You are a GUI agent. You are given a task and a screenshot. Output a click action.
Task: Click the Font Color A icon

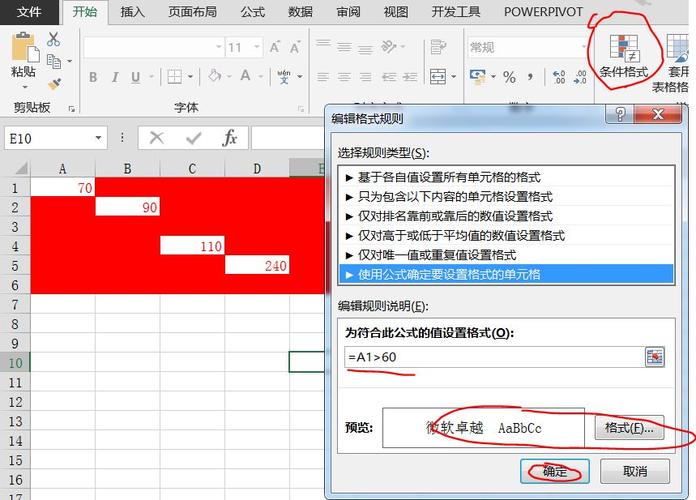pos(245,76)
